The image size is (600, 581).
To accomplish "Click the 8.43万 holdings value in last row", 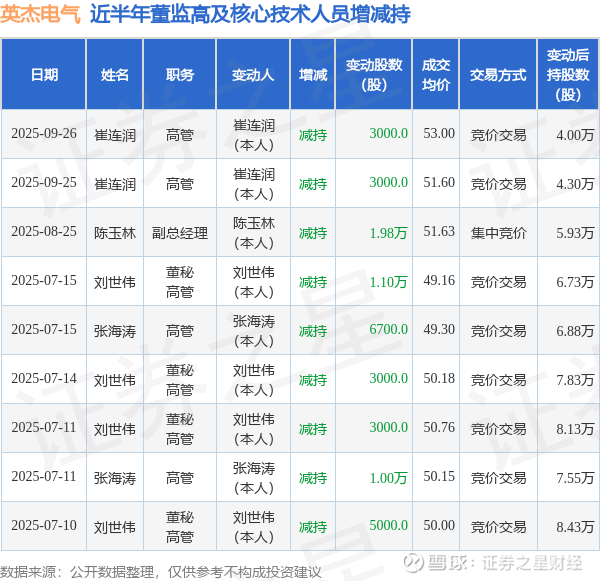I will (575, 527).
